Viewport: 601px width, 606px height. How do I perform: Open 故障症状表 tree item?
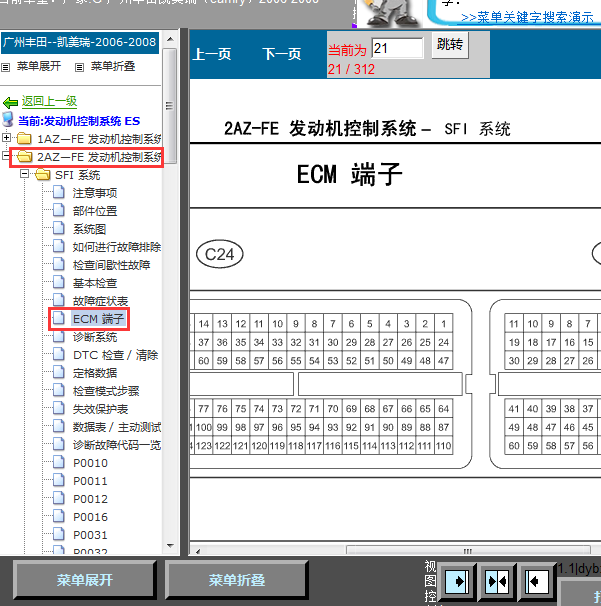point(100,301)
